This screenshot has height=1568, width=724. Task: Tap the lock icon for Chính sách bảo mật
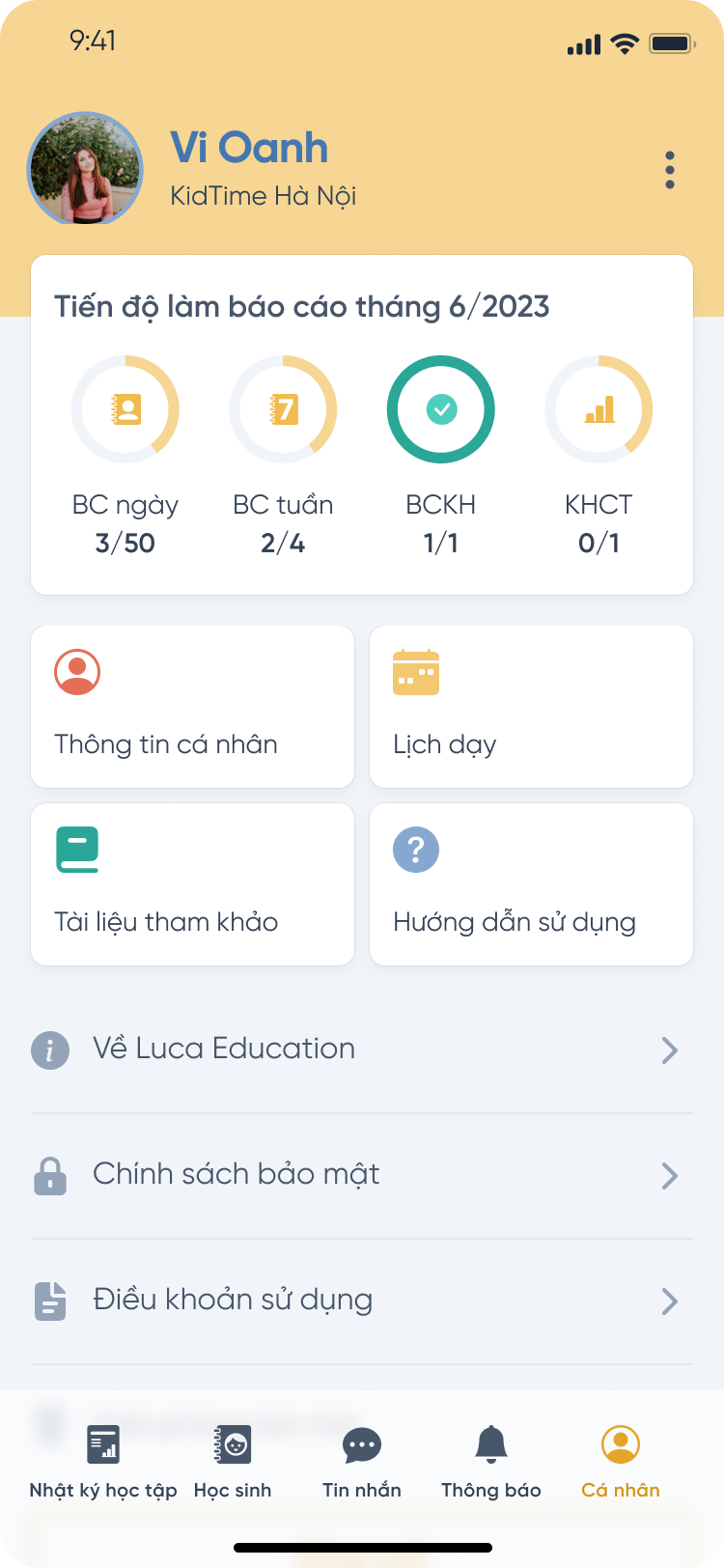point(50,1175)
